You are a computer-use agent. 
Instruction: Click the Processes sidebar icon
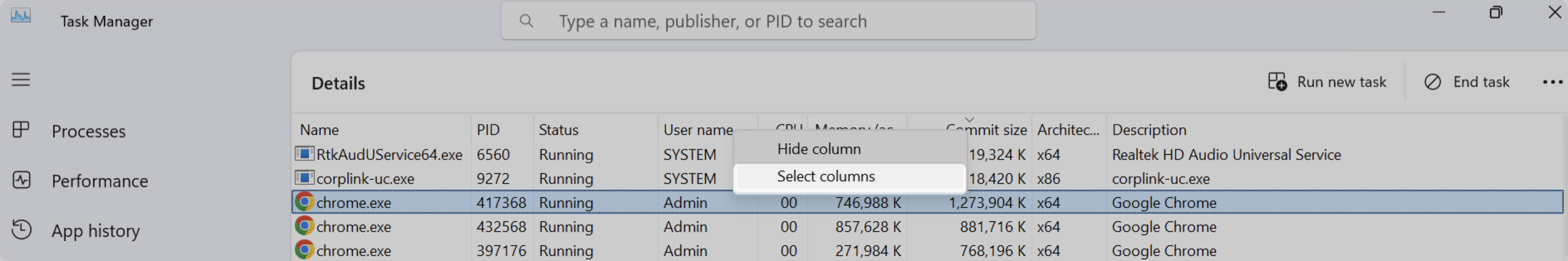(21, 130)
